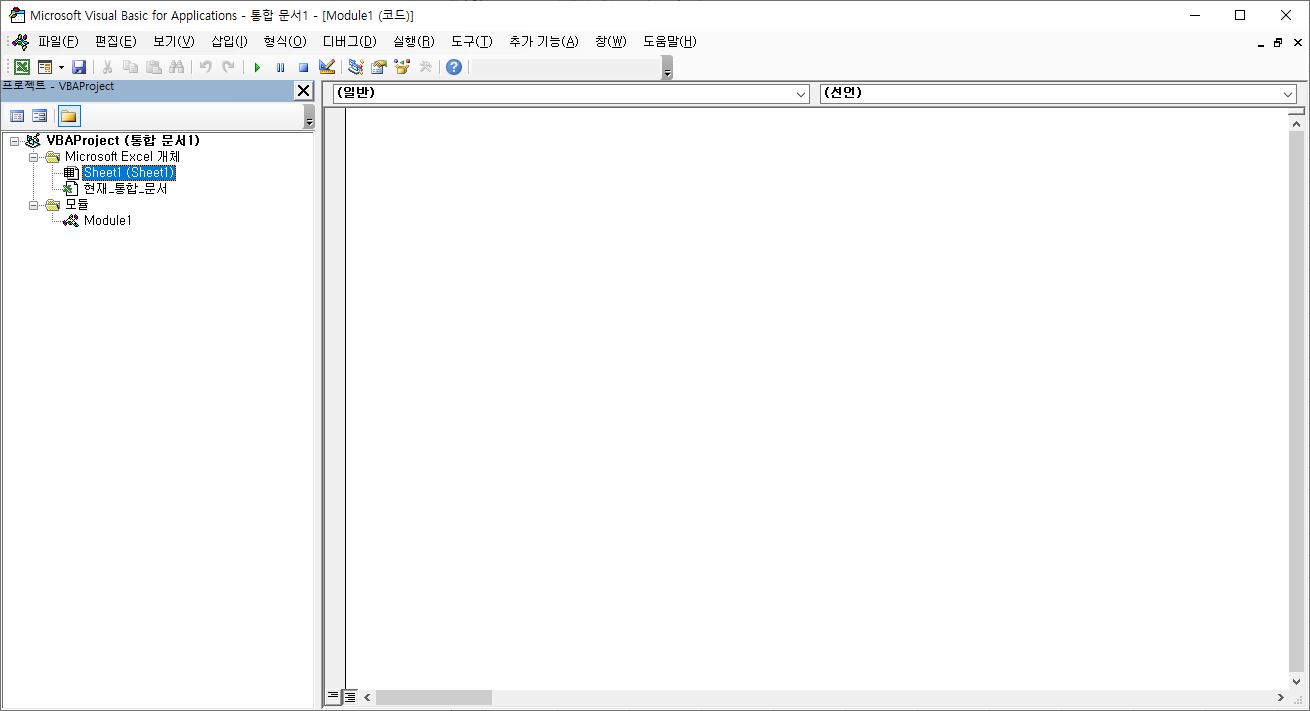The width and height of the screenshot is (1310, 711).
Task: Open the (일반) object dropdown
Action: tap(571, 93)
